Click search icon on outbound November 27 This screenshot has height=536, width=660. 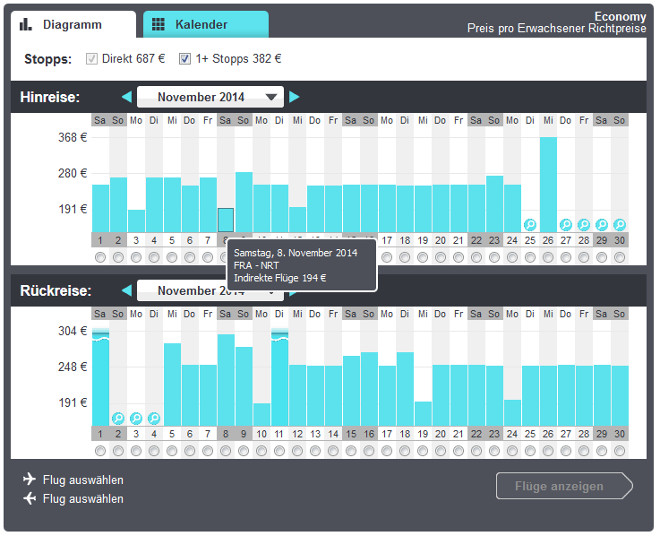(566, 225)
